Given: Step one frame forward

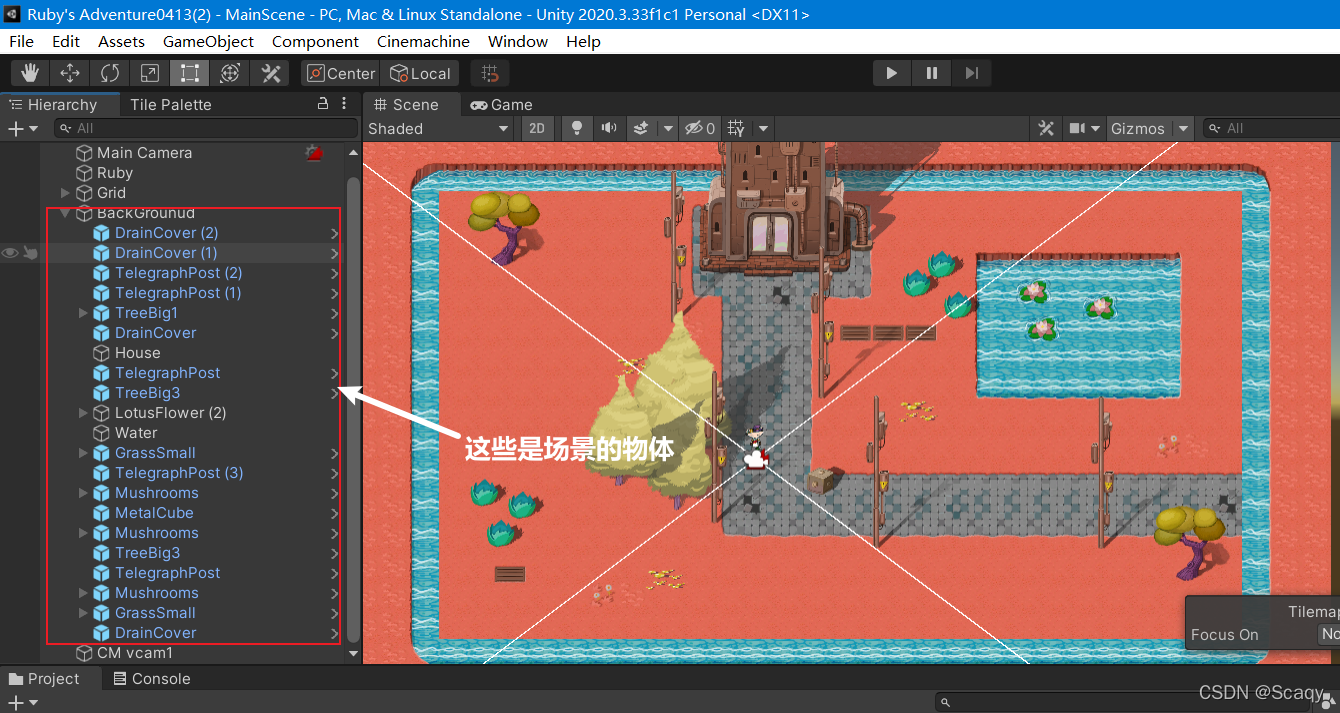Looking at the screenshot, I should click(971, 73).
